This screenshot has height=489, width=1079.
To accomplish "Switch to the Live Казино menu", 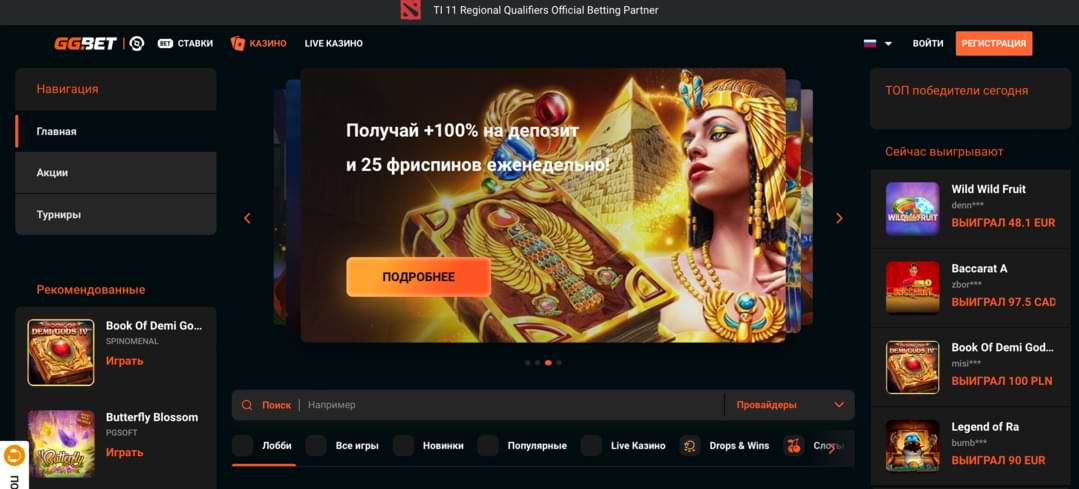I will pos(334,43).
